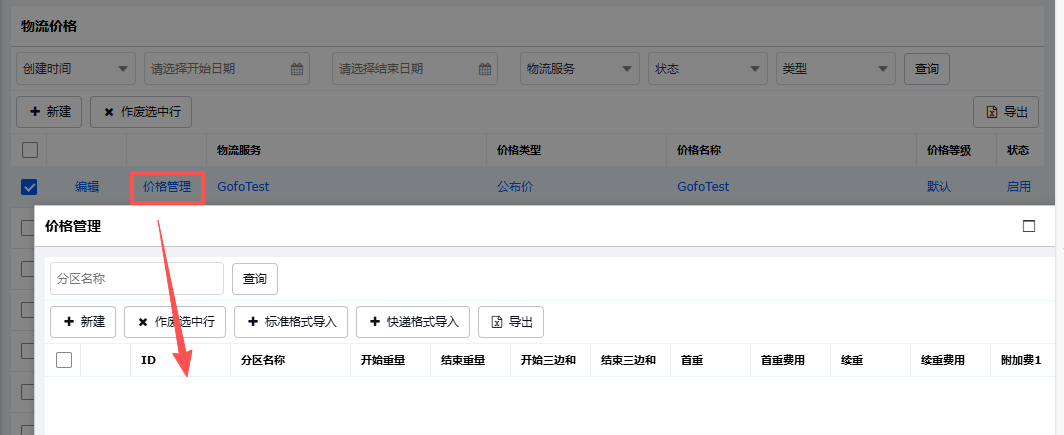Click 编辑 link in GofoTest row
The width and height of the screenshot is (1064, 435).
click(87, 187)
